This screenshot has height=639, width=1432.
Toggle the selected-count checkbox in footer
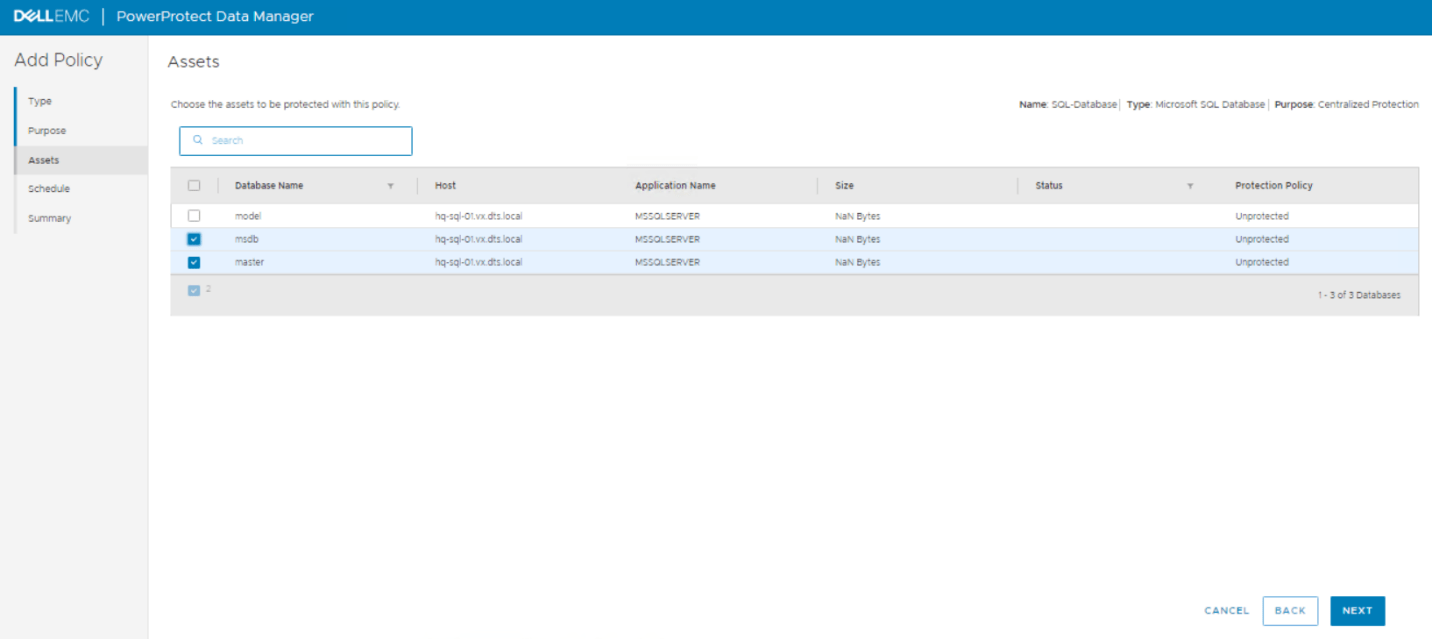tap(194, 290)
